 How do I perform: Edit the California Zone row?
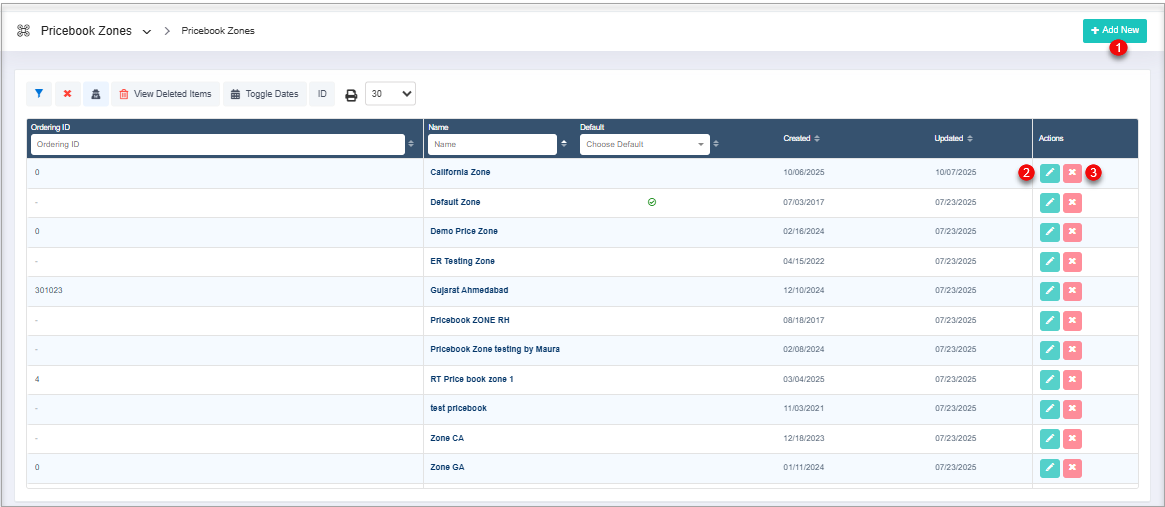[1049, 173]
